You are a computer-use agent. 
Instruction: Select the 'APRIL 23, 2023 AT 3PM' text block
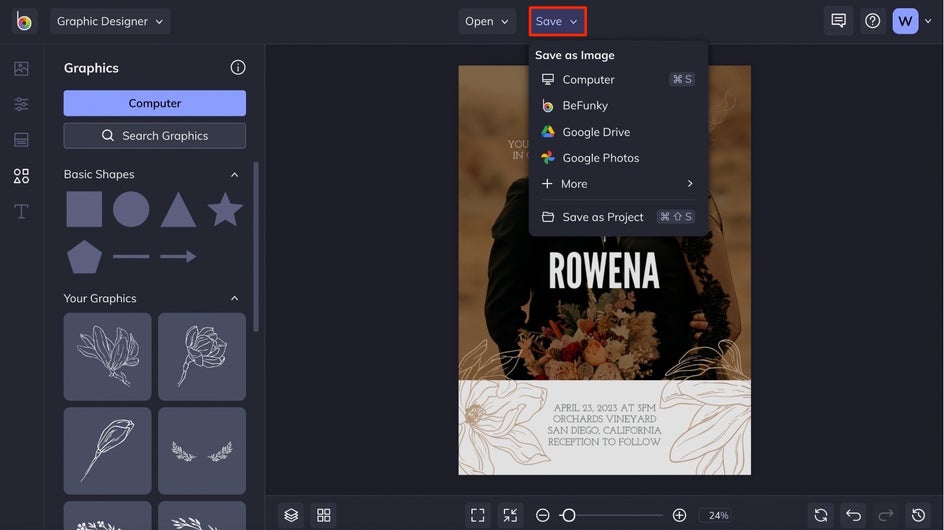point(604,425)
